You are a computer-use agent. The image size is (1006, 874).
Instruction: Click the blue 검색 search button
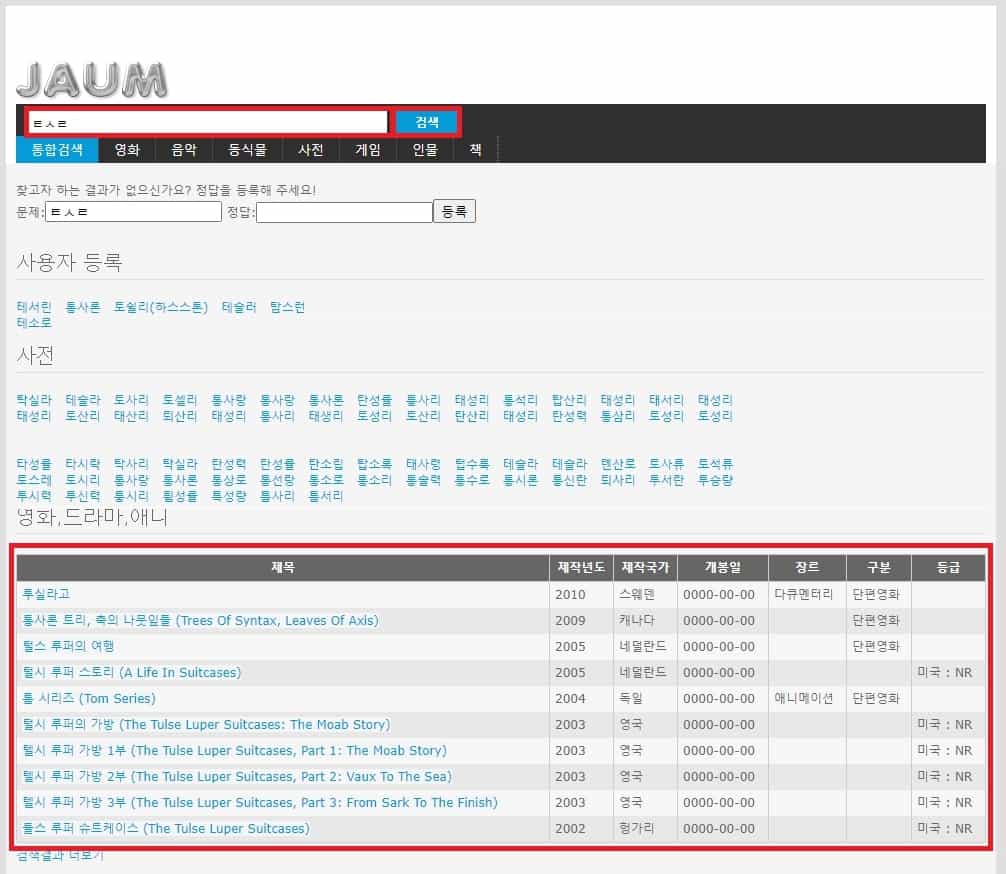[427, 122]
